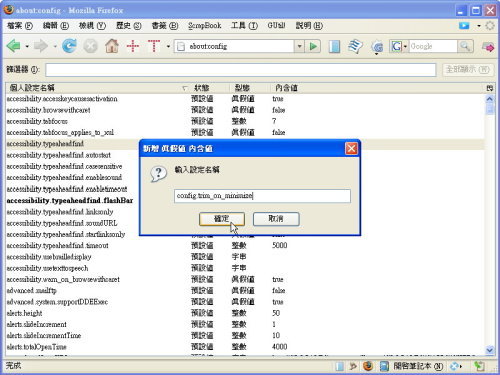Click the preference name field in the dialog
The image size is (500, 375).
[x=262, y=196]
